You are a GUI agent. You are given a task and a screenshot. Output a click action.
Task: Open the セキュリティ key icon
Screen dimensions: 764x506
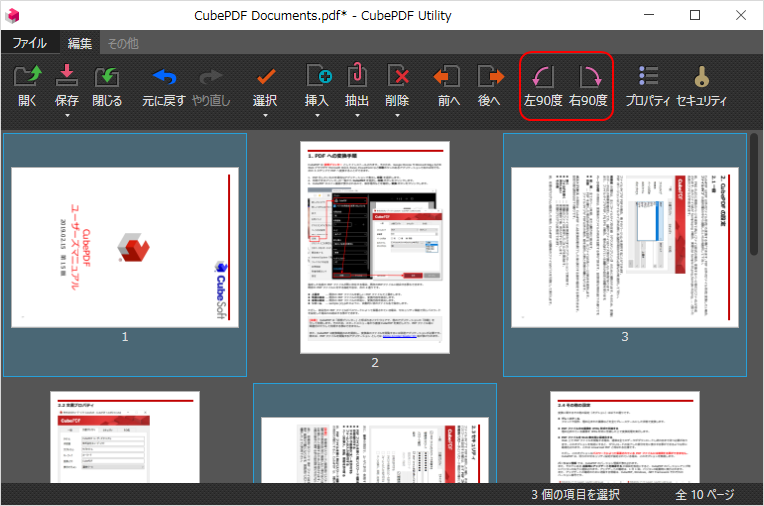(x=701, y=76)
